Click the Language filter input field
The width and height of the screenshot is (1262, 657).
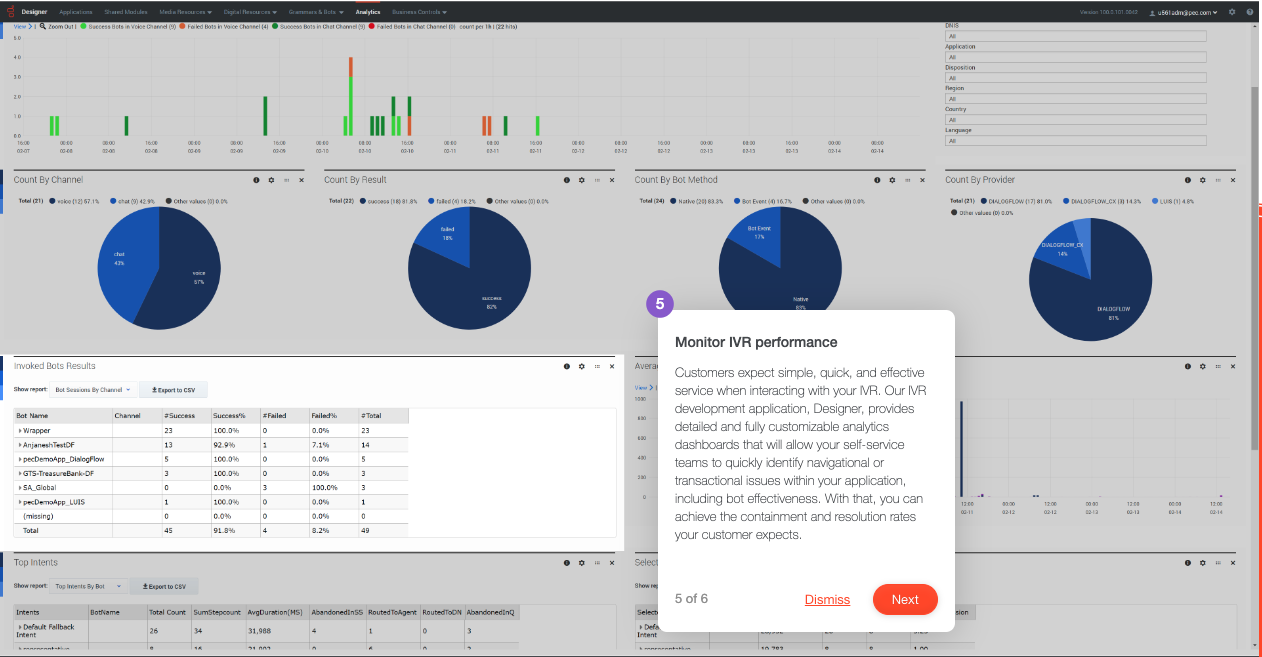coord(1076,141)
